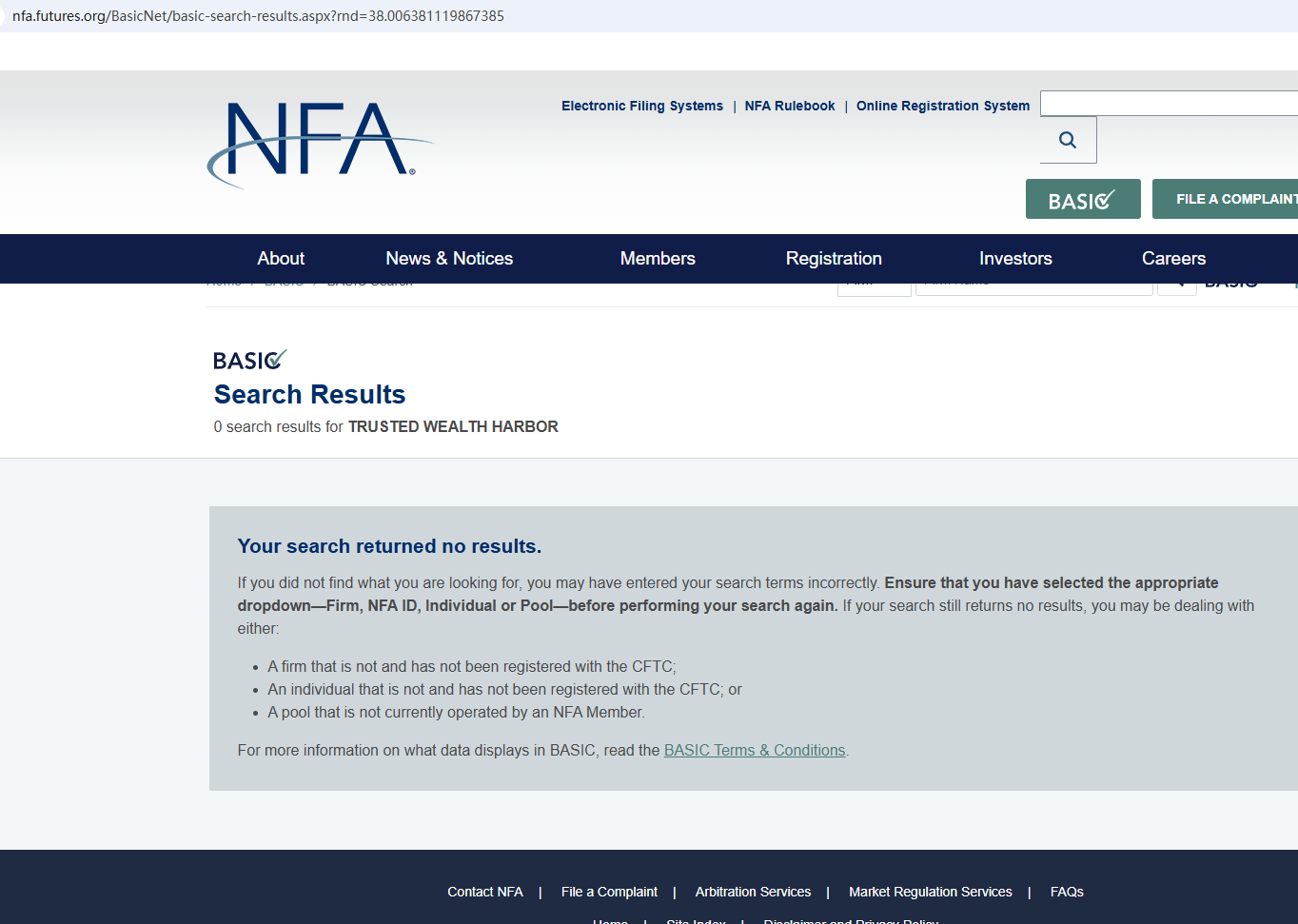Open Electronic Filing Systems link
This screenshot has height=924, width=1298.
pyautogui.click(x=642, y=106)
